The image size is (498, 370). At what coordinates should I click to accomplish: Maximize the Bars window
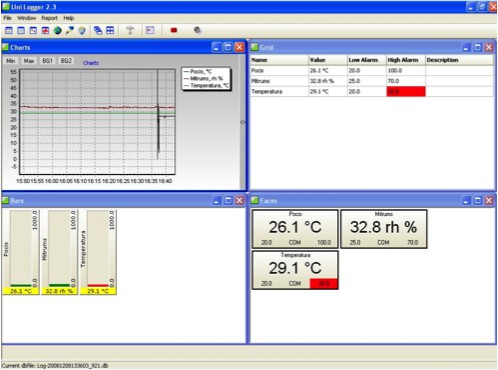pos(228,200)
